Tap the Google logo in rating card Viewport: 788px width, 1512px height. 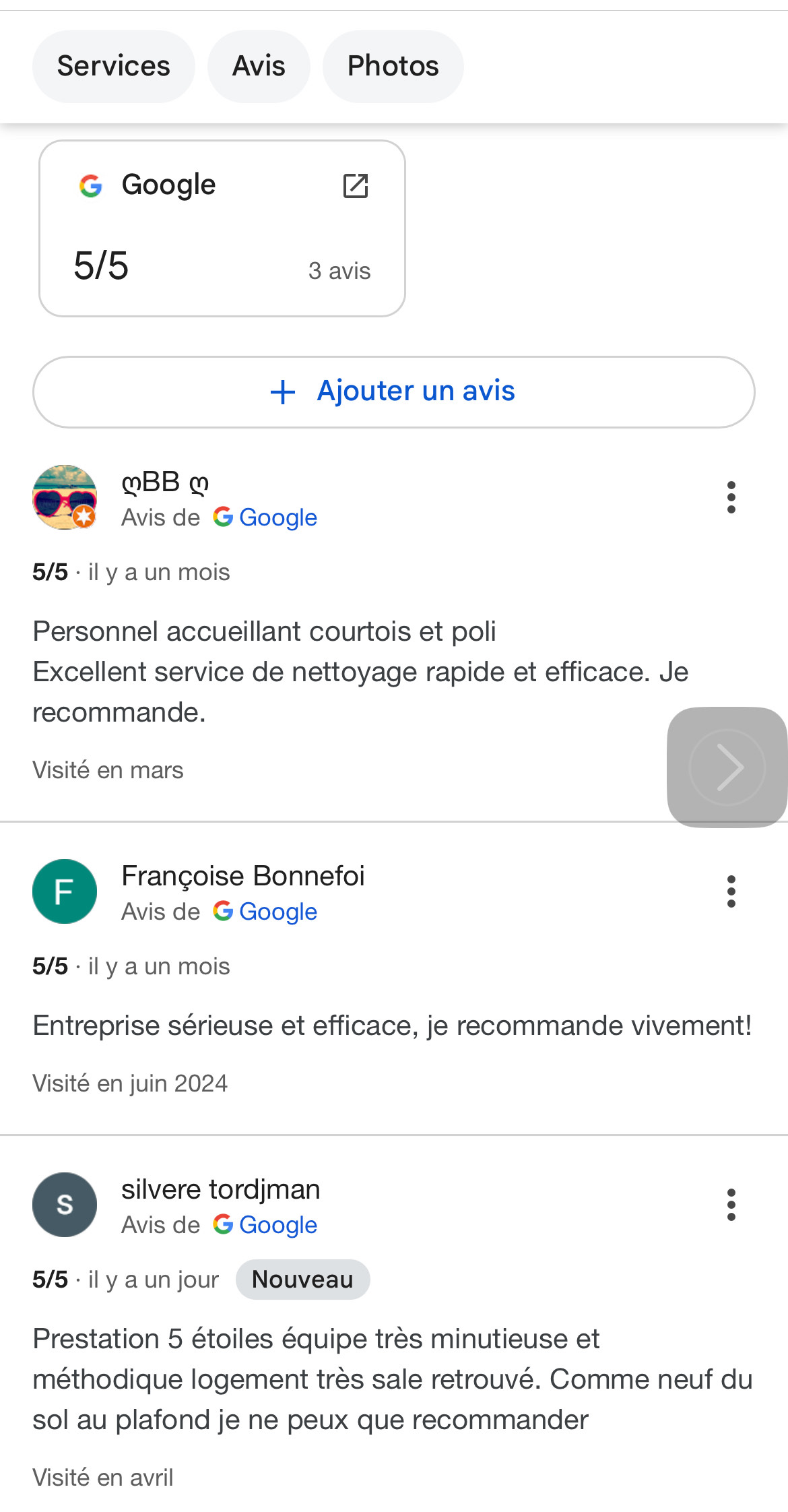coord(91,185)
